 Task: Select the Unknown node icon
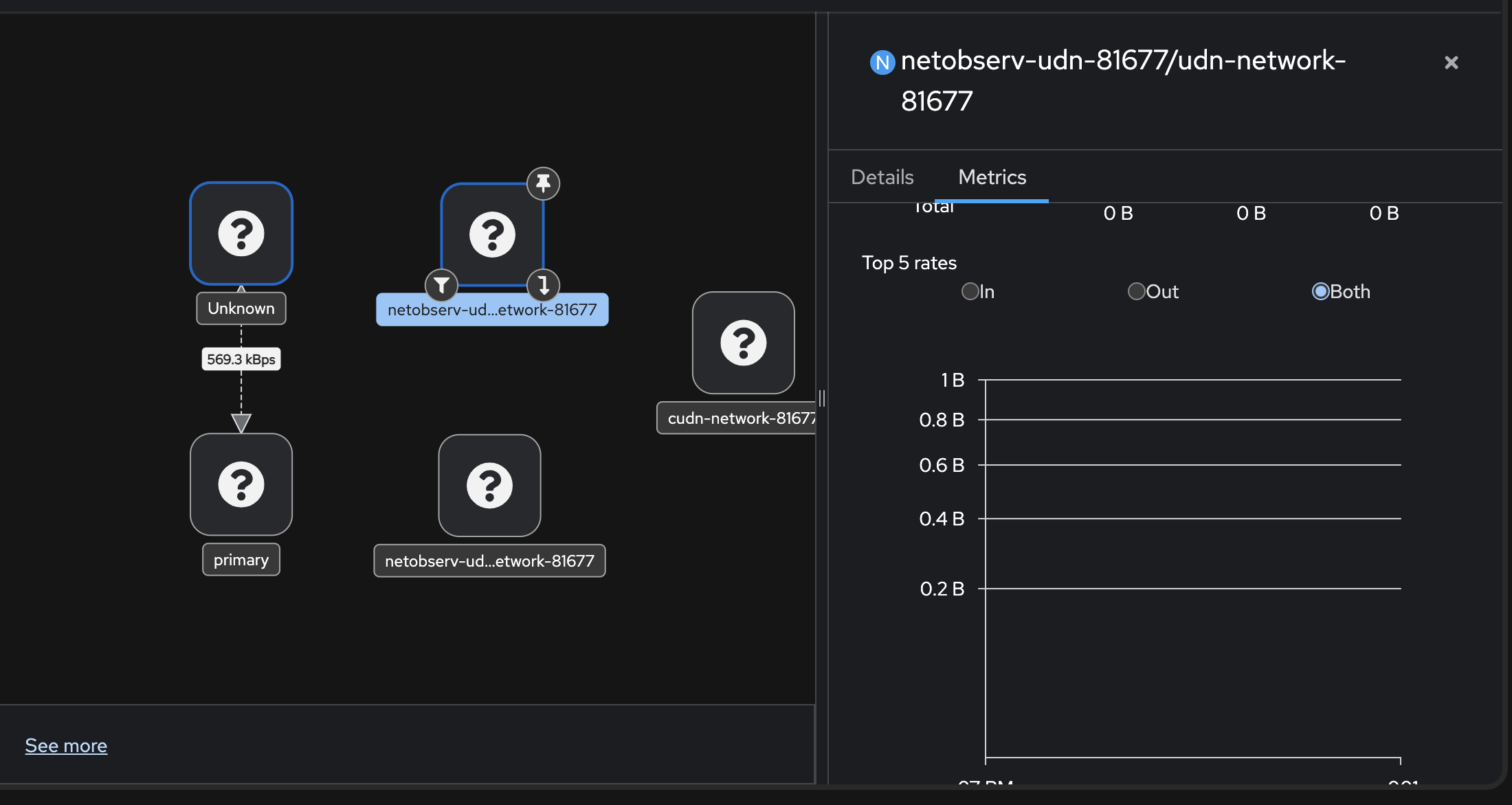pos(241,234)
